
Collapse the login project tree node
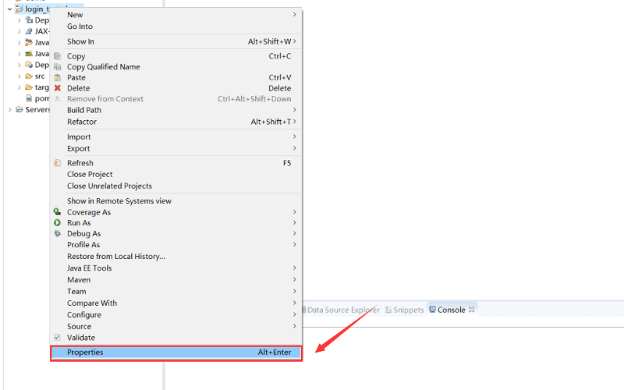pyautogui.click(x=10, y=9)
